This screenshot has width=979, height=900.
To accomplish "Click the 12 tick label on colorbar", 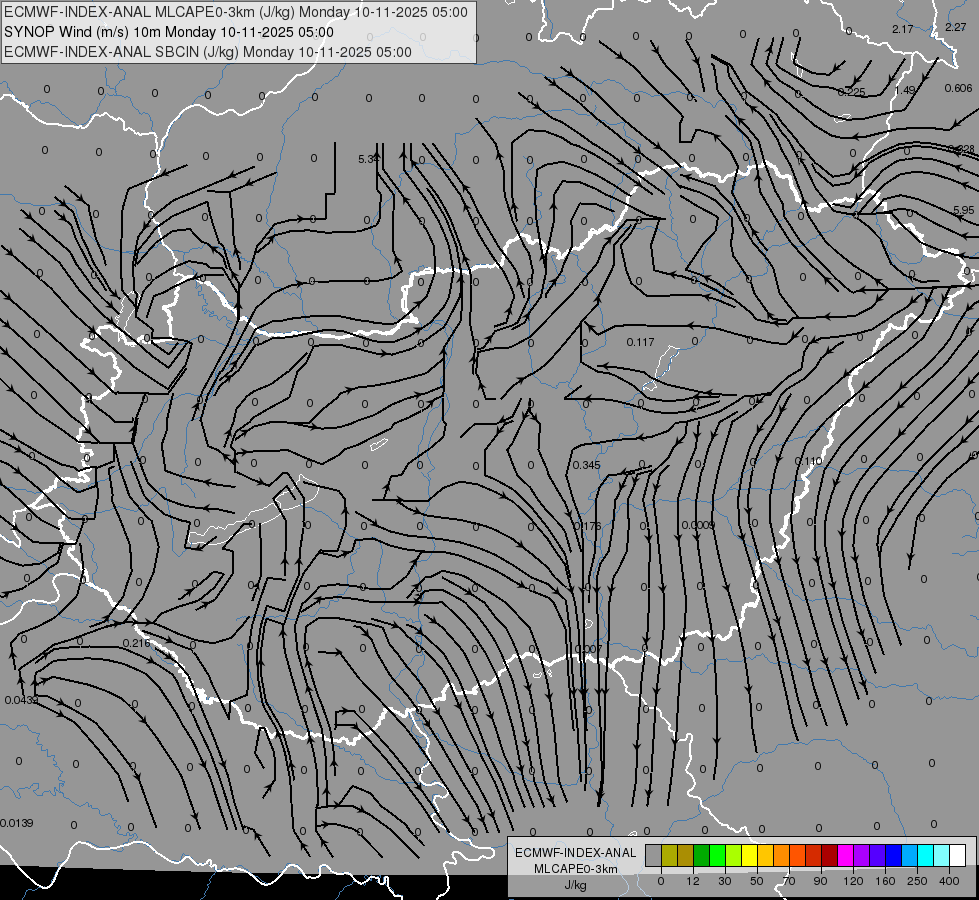I will pyautogui.click(x=693, y=881).
